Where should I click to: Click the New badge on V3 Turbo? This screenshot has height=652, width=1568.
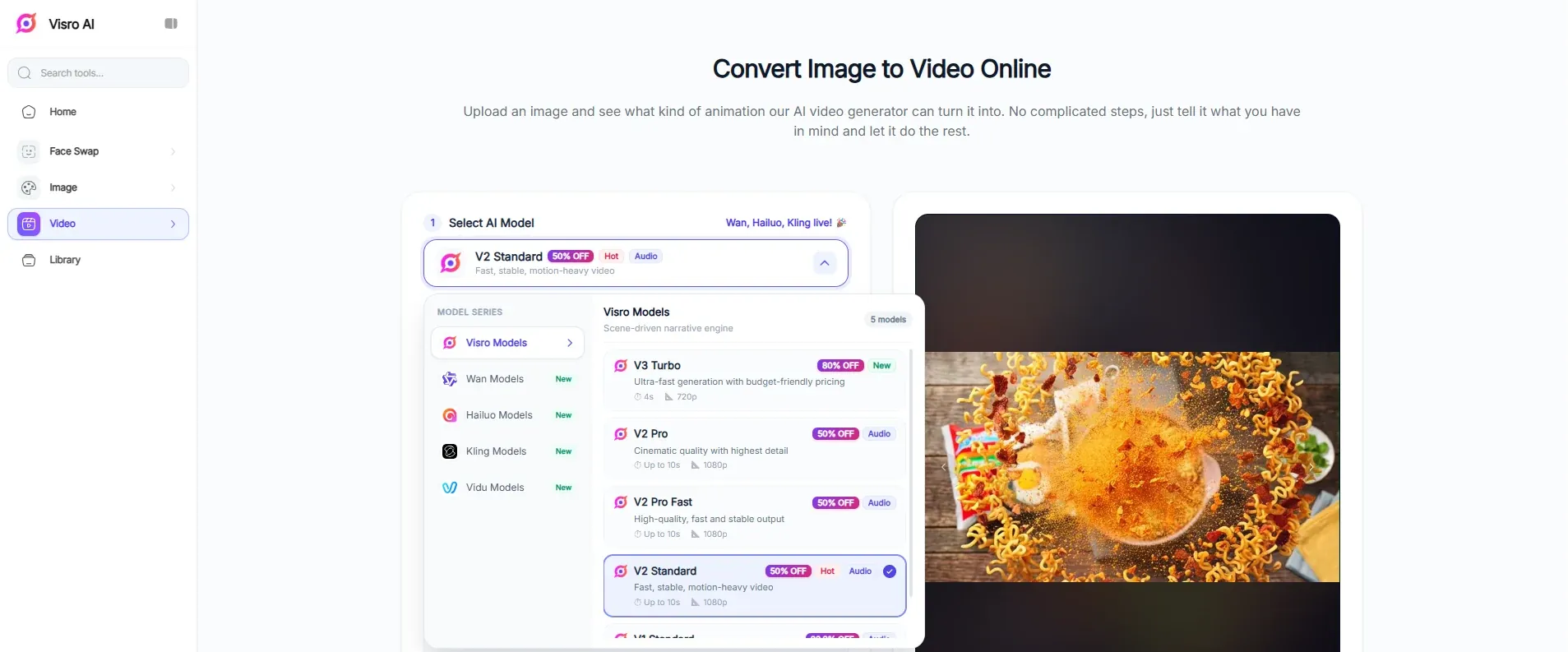tap(881, 366)
